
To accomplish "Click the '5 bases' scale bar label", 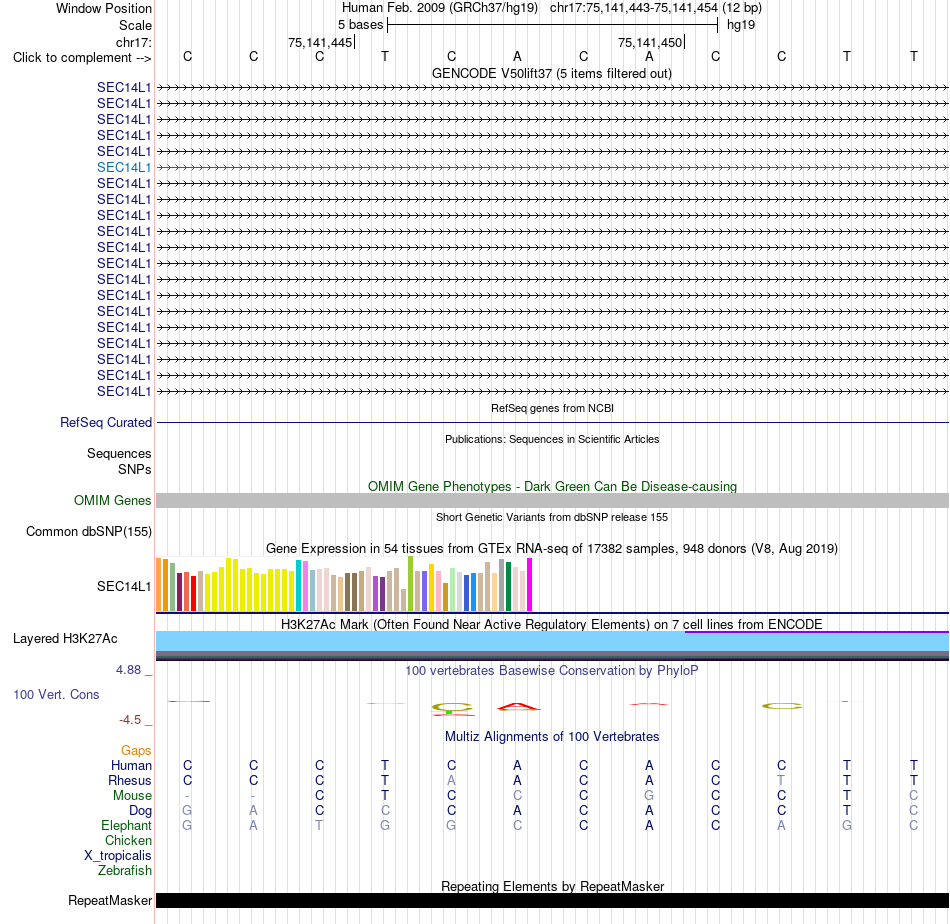I will (x=360, y=25).
